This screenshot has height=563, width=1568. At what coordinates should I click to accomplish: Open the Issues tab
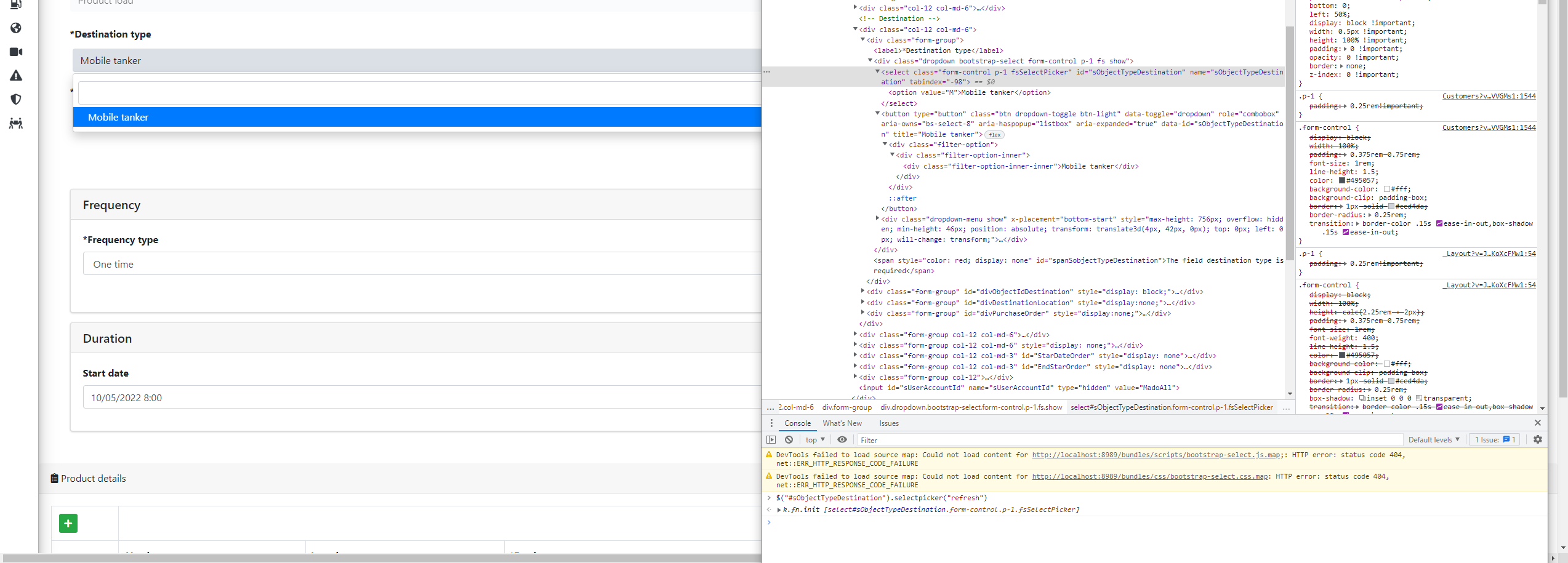click(x=888, y=423)
